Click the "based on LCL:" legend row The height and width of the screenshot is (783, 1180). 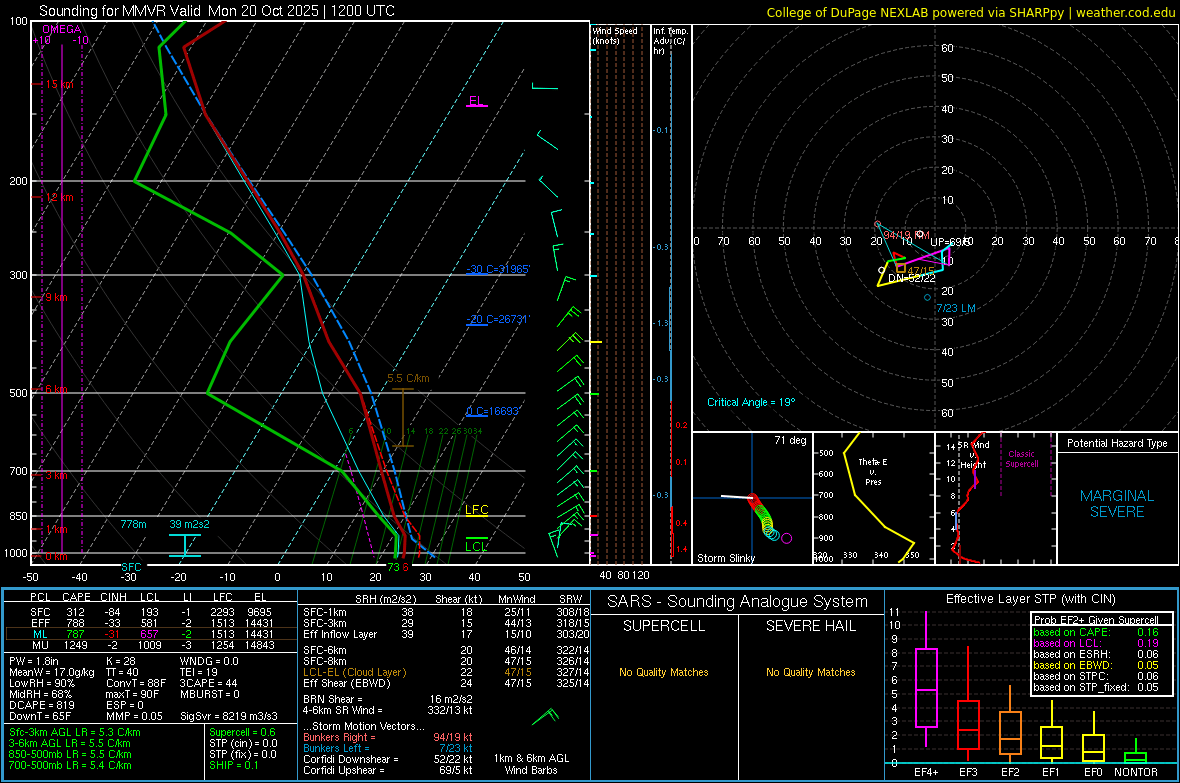[1096, 643]
